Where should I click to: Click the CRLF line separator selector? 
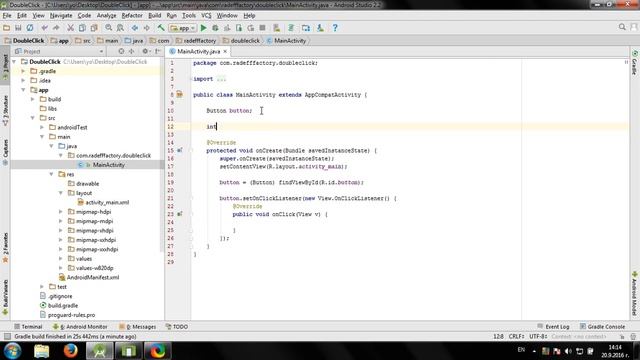tap(517, 337)
